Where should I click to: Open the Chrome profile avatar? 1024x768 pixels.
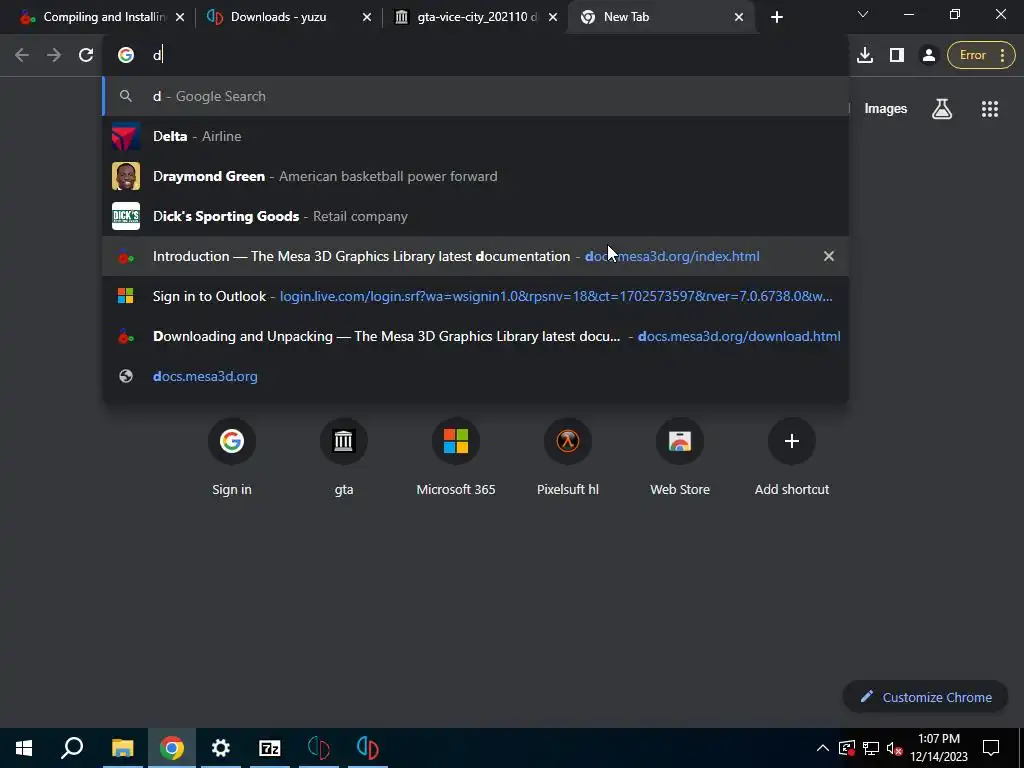928,55
